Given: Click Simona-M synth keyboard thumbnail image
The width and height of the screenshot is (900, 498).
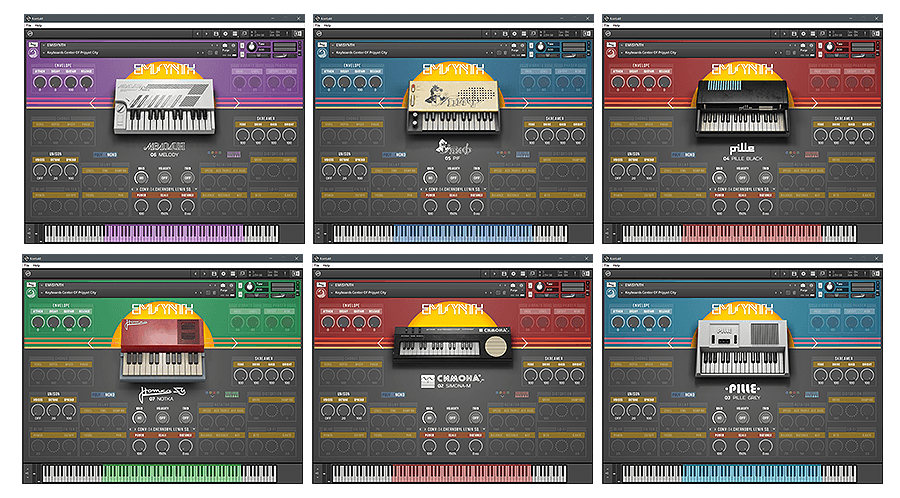Looking at the screenshot, I should pos(452,345).
